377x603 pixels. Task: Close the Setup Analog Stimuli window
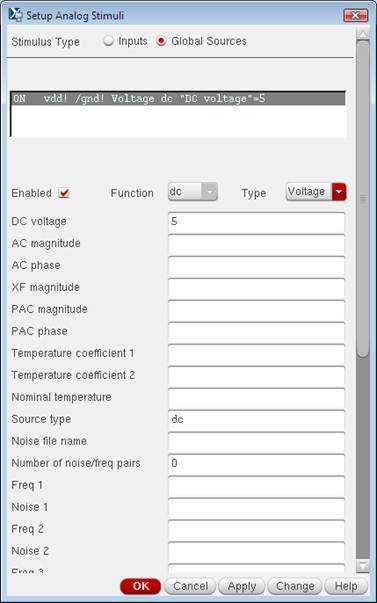[355, 16]
